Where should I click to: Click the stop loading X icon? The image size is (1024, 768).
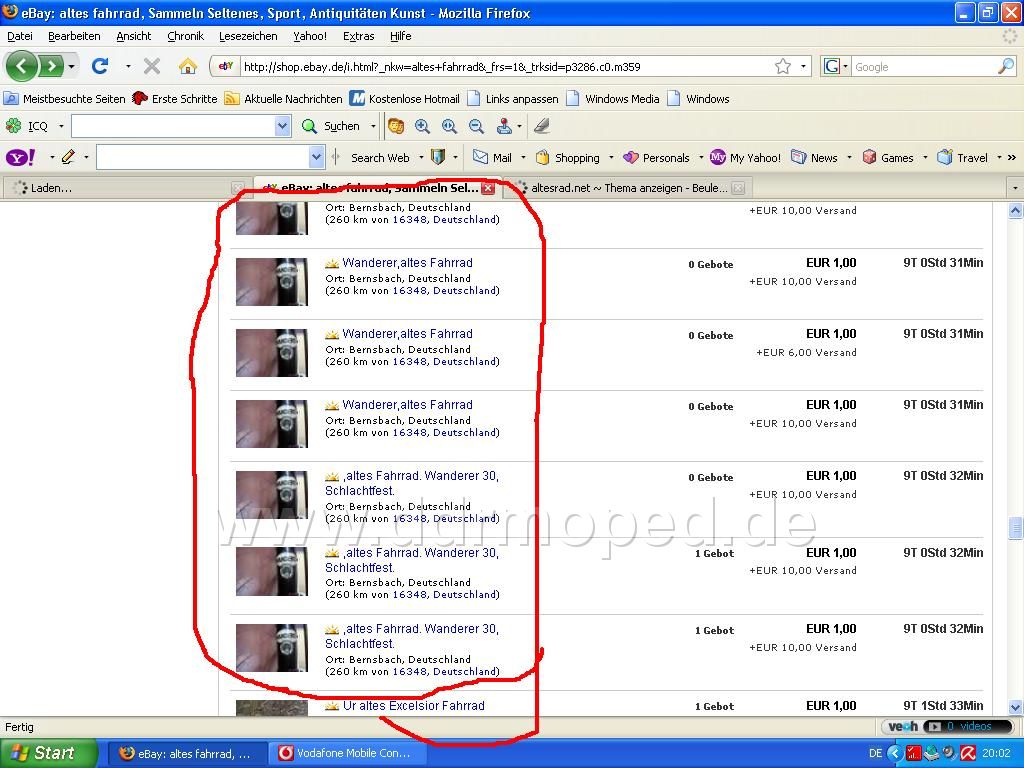[x=152, y=66]
